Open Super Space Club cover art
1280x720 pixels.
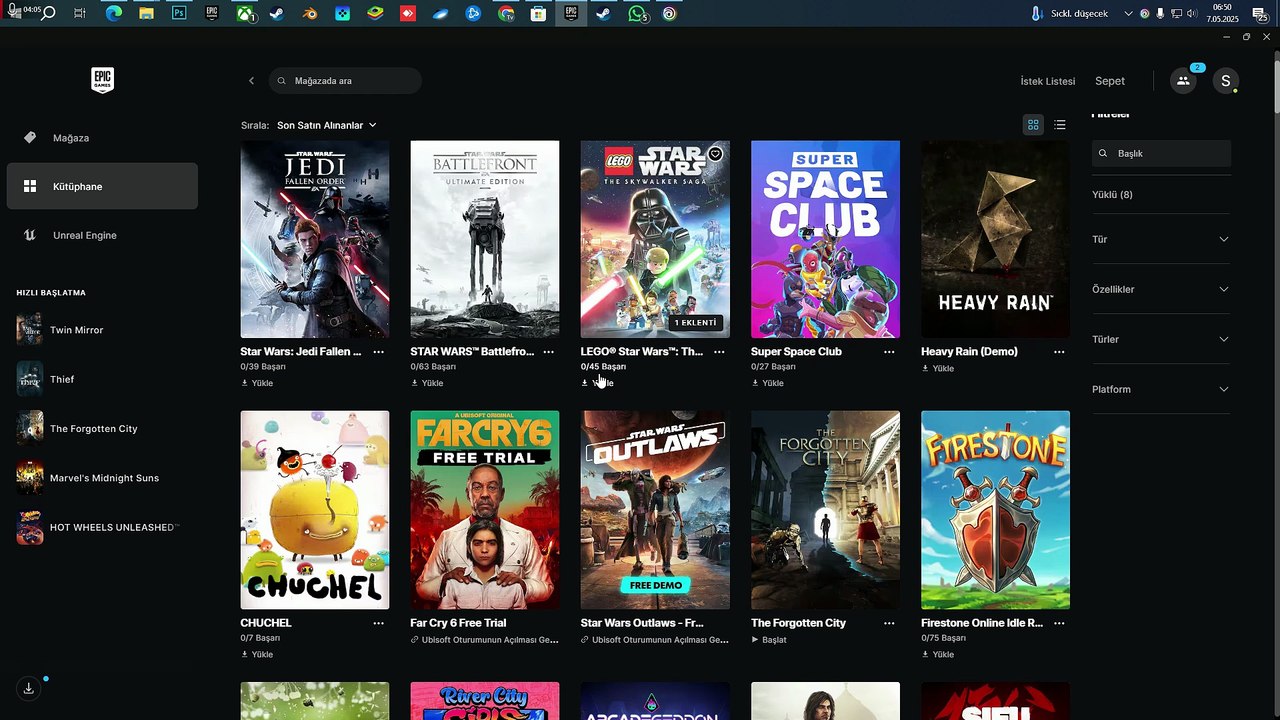tap(825, 239)
